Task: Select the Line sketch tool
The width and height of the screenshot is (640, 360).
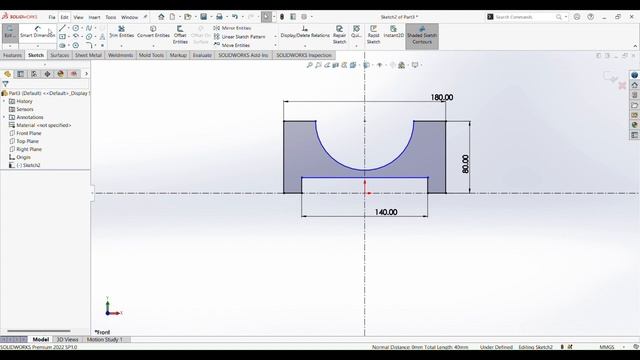Action: [62, 28]
